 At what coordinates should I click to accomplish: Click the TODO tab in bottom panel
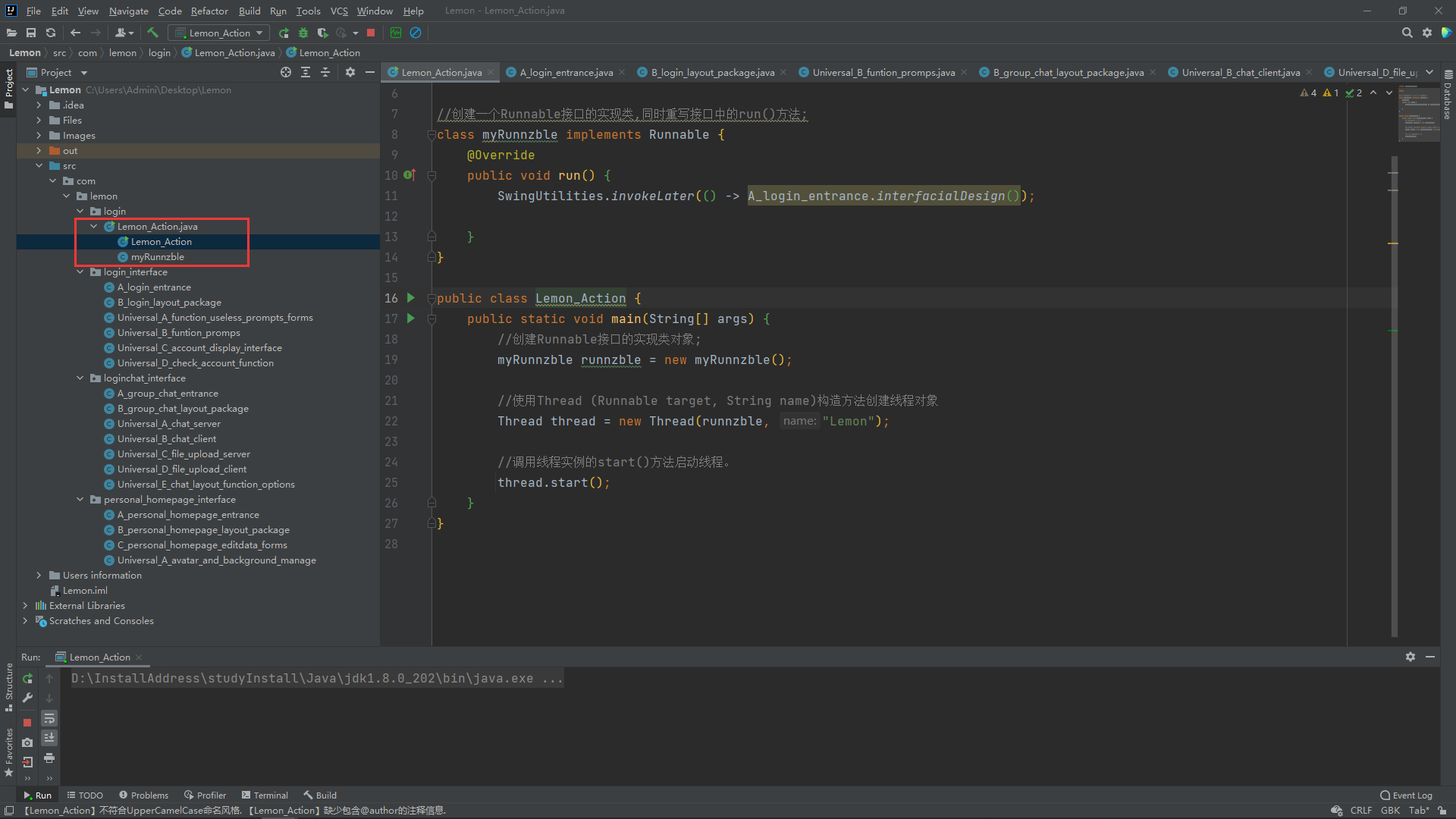[92, 794]
